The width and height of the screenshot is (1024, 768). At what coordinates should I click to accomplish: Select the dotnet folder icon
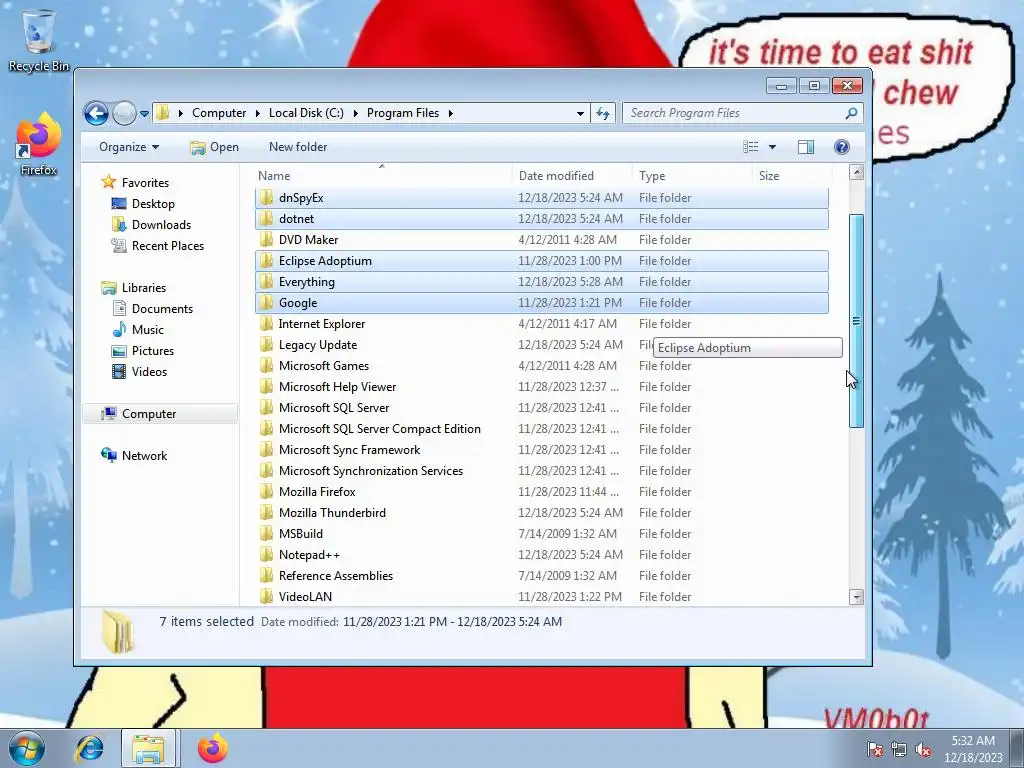coord(266,219)
